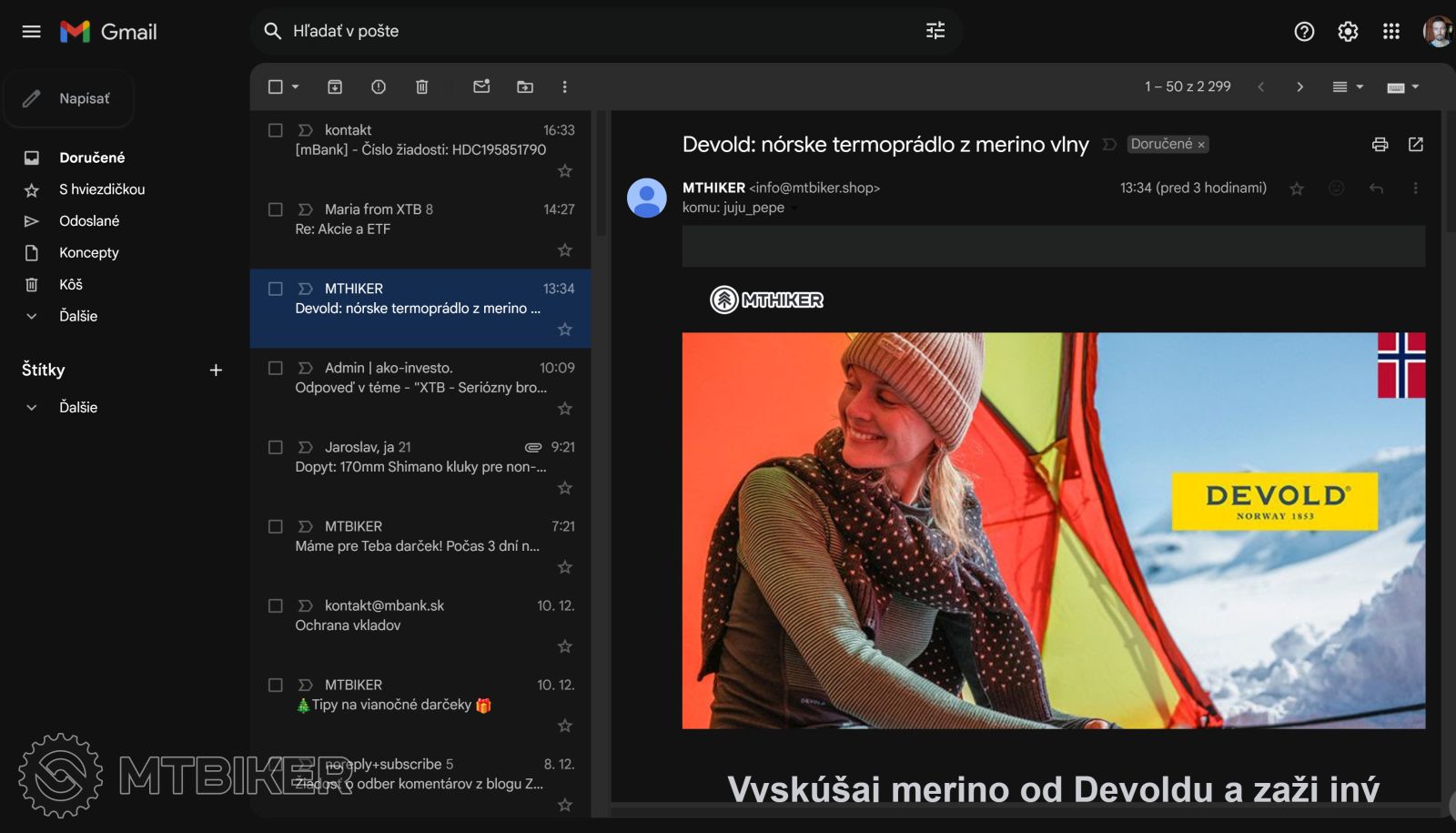Image resolution: width=1456 pixels, height=833 pixels.
Task: Open the email in a new window
Action: pos(1415,145)
